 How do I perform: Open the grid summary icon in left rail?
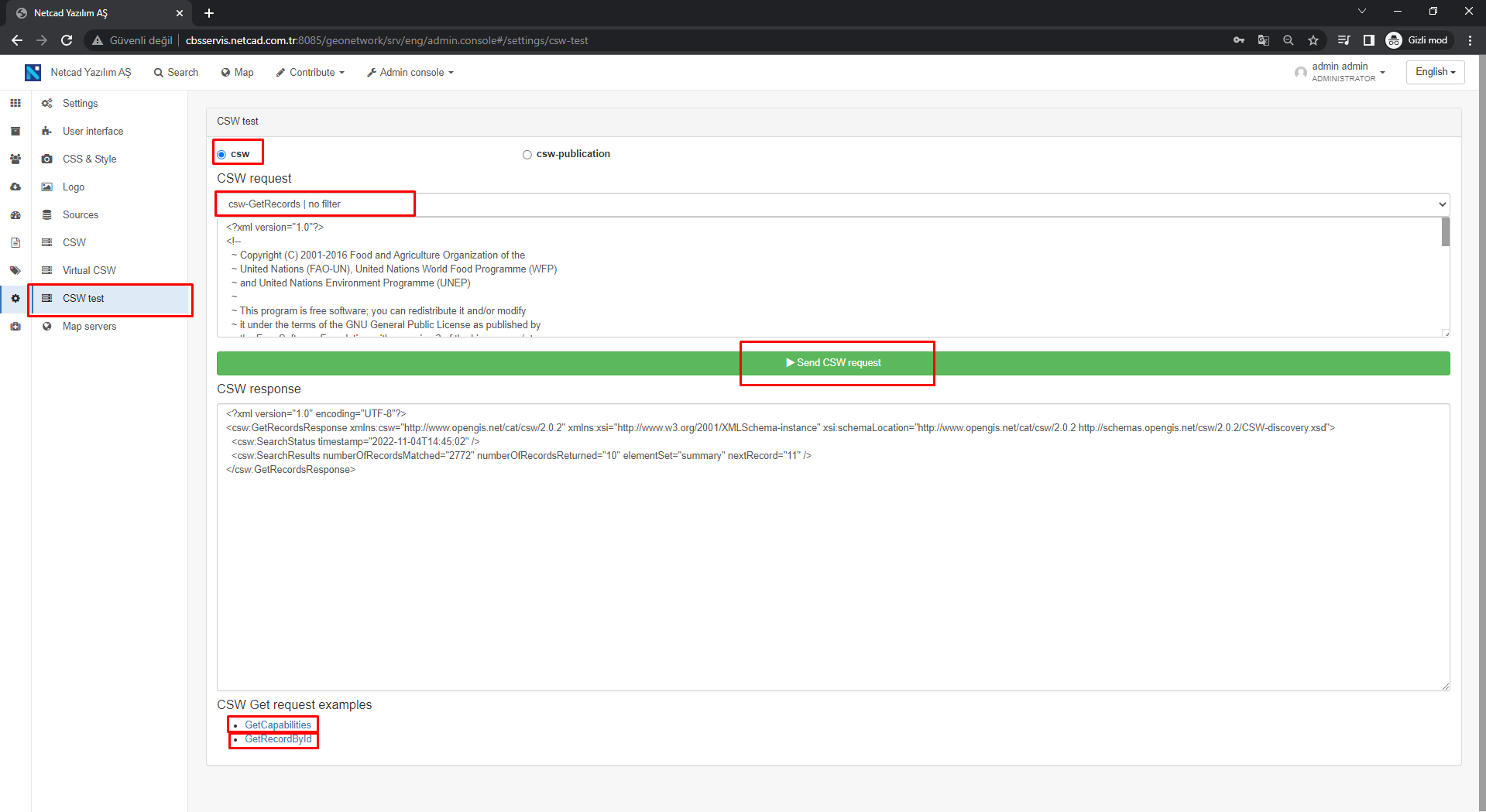click(15, 103)
